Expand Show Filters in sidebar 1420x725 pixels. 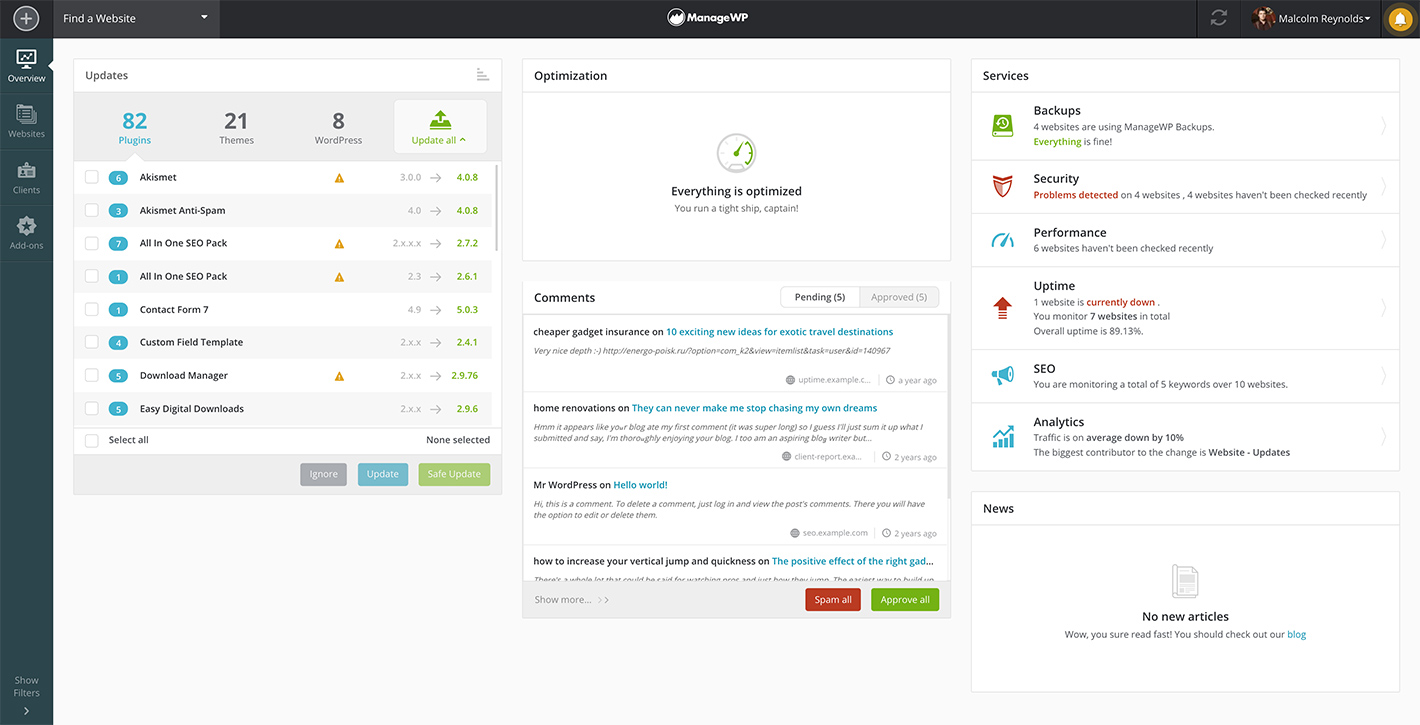pyautogui.click(x=26, y=694)
